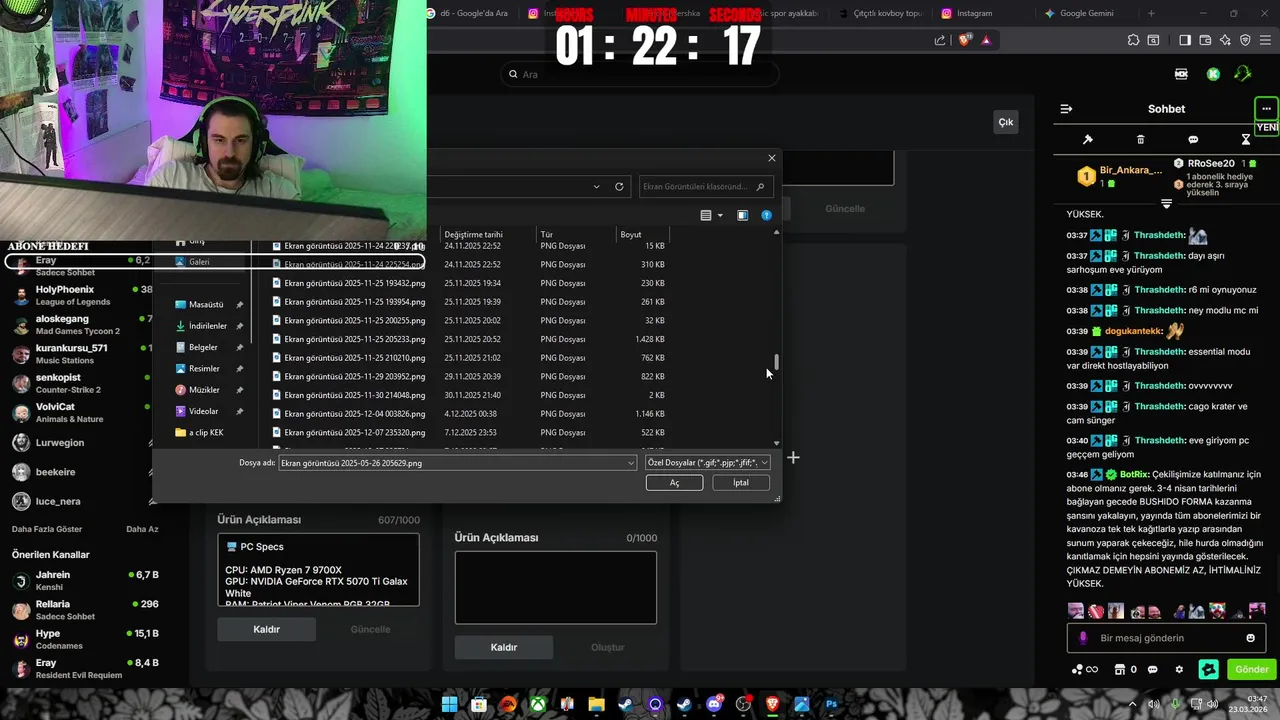
Task: Click the green Gönder send button
Action: coord(1251,670)
